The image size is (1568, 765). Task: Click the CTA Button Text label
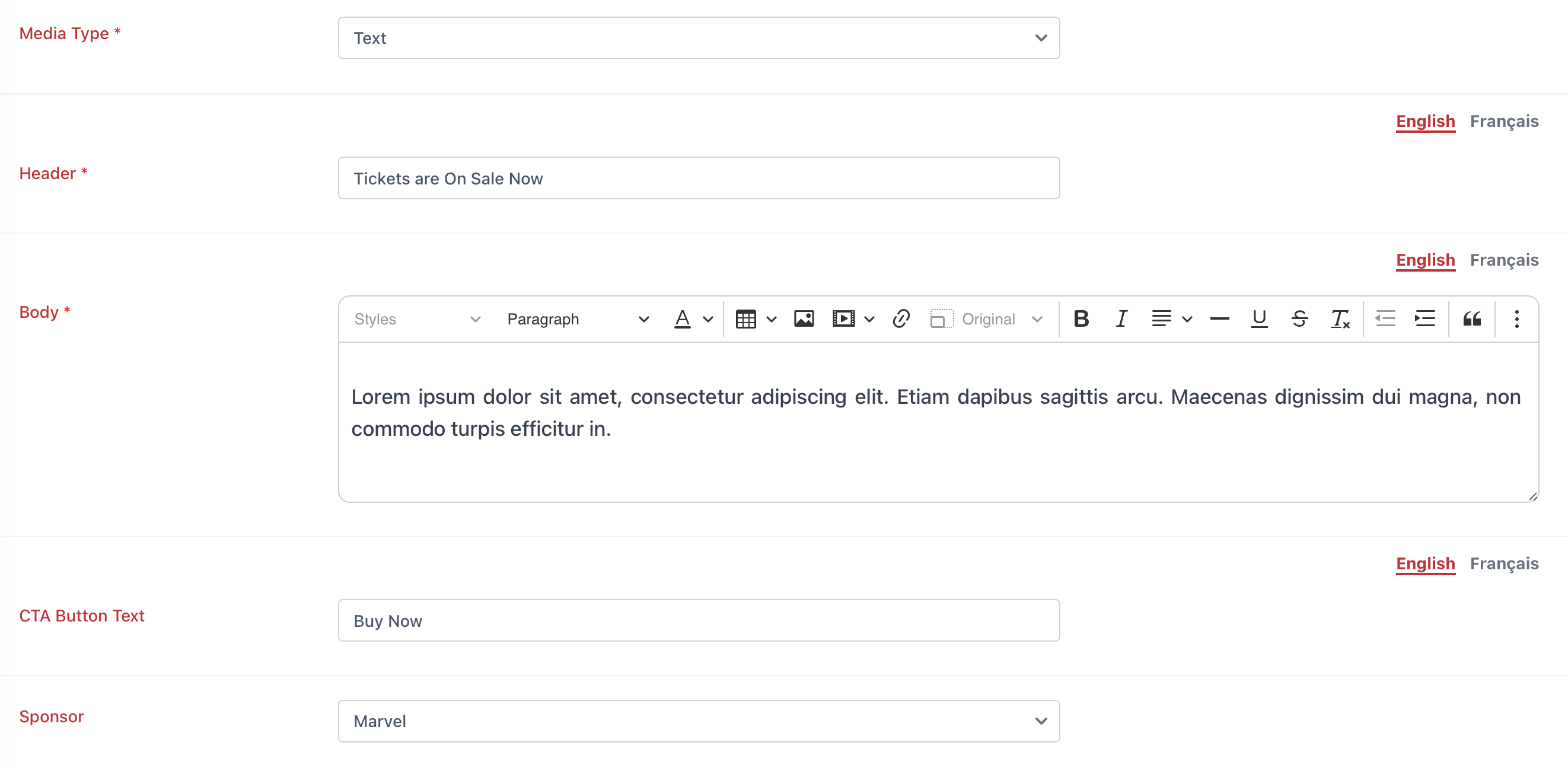pyautogui.click(x=82, y=616)
